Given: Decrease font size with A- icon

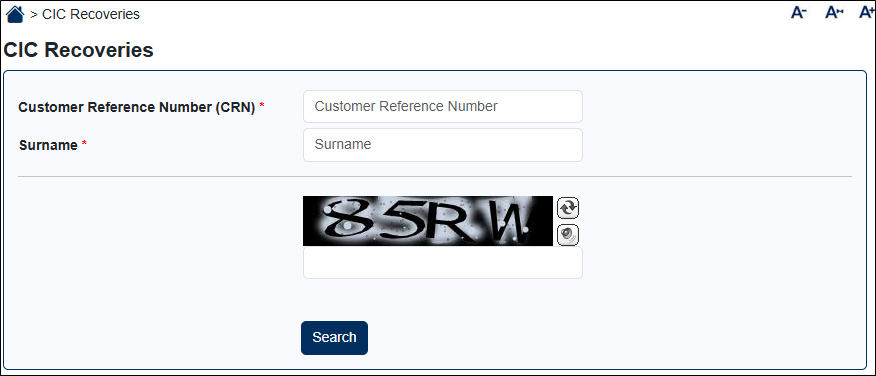Looking at the screenshot, I should click(x=799, y=12).
